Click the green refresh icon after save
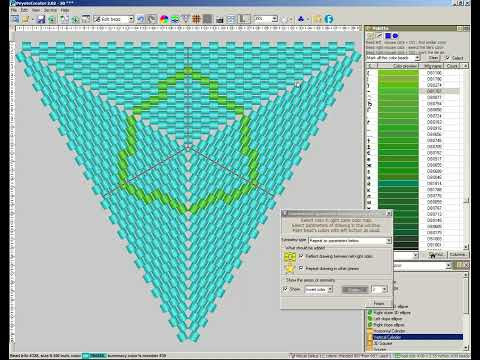 (52, 19)
